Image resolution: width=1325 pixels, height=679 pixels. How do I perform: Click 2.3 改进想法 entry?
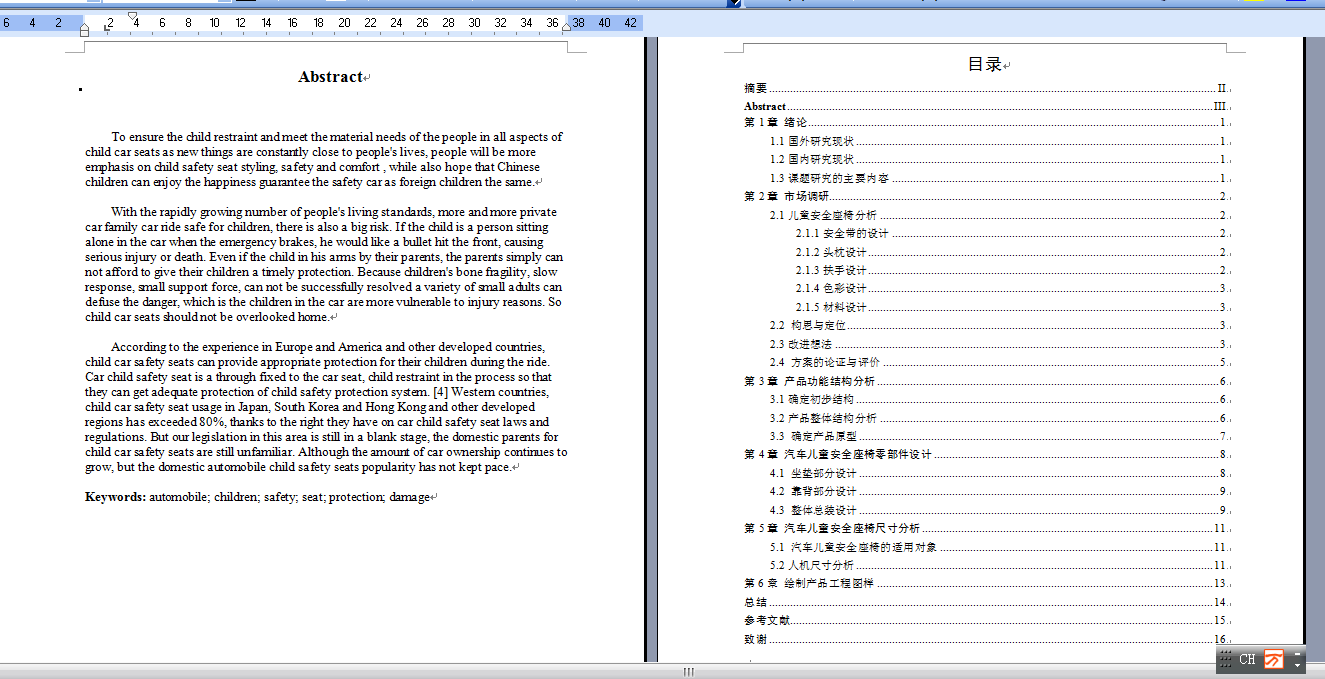coord(1000,344)
